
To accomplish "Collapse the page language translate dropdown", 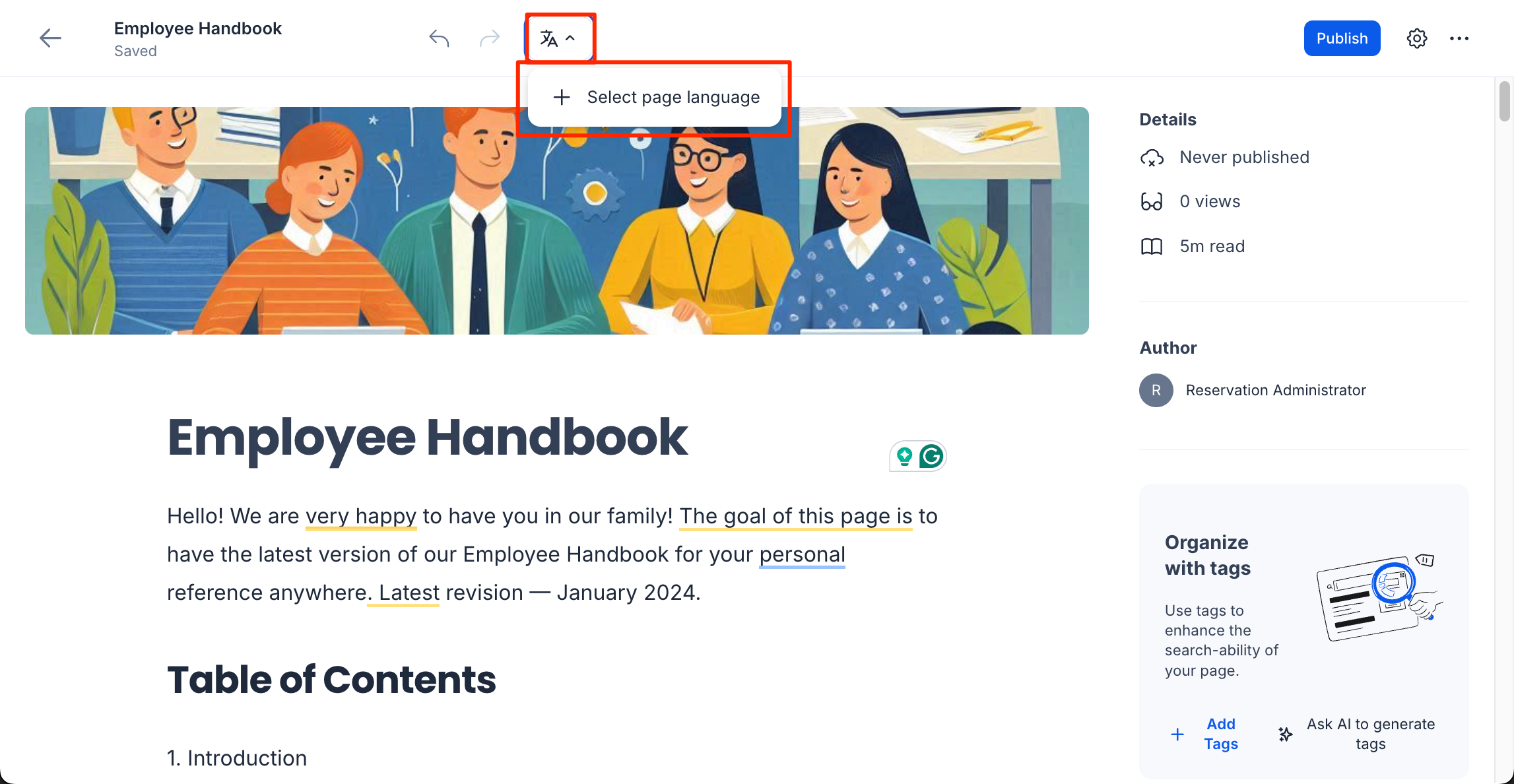I will (x=558, y=38).
